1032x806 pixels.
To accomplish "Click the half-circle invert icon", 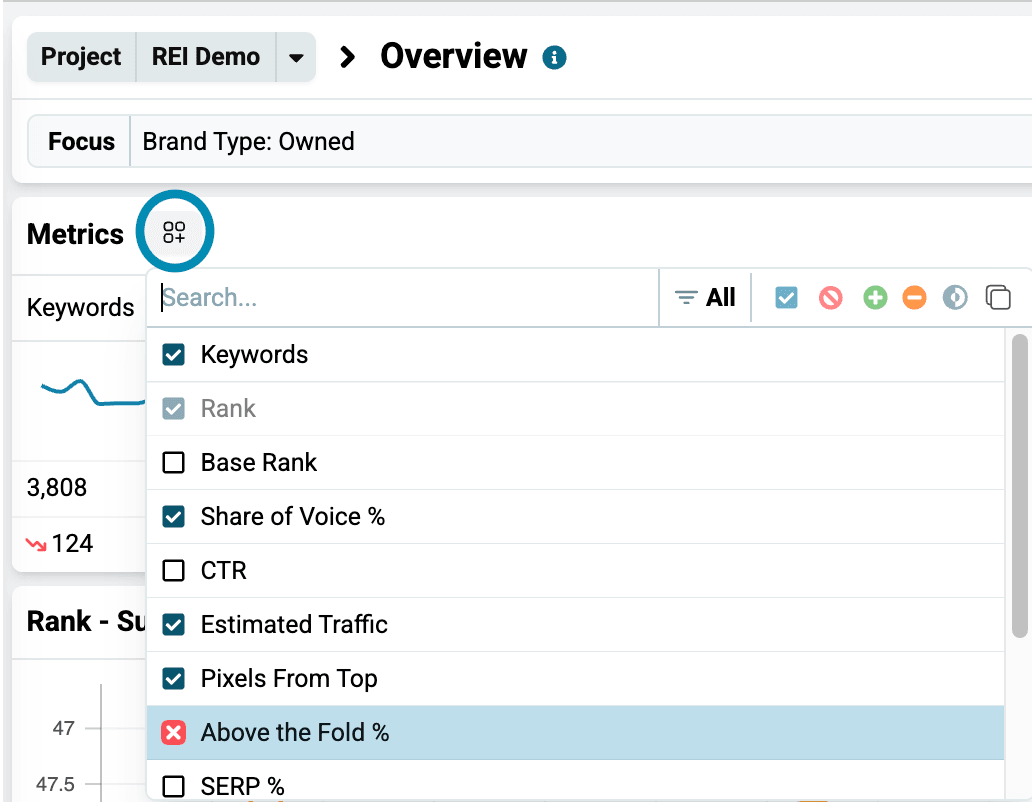I will pyautogui.click(x=955, y=297).
